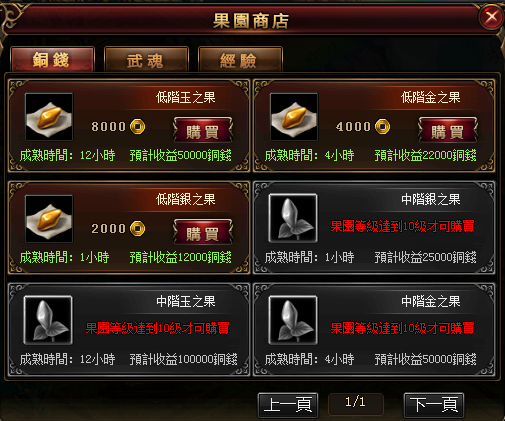
Task: Click the locked 中階金之果 grey bud icon
Action: 293,320
